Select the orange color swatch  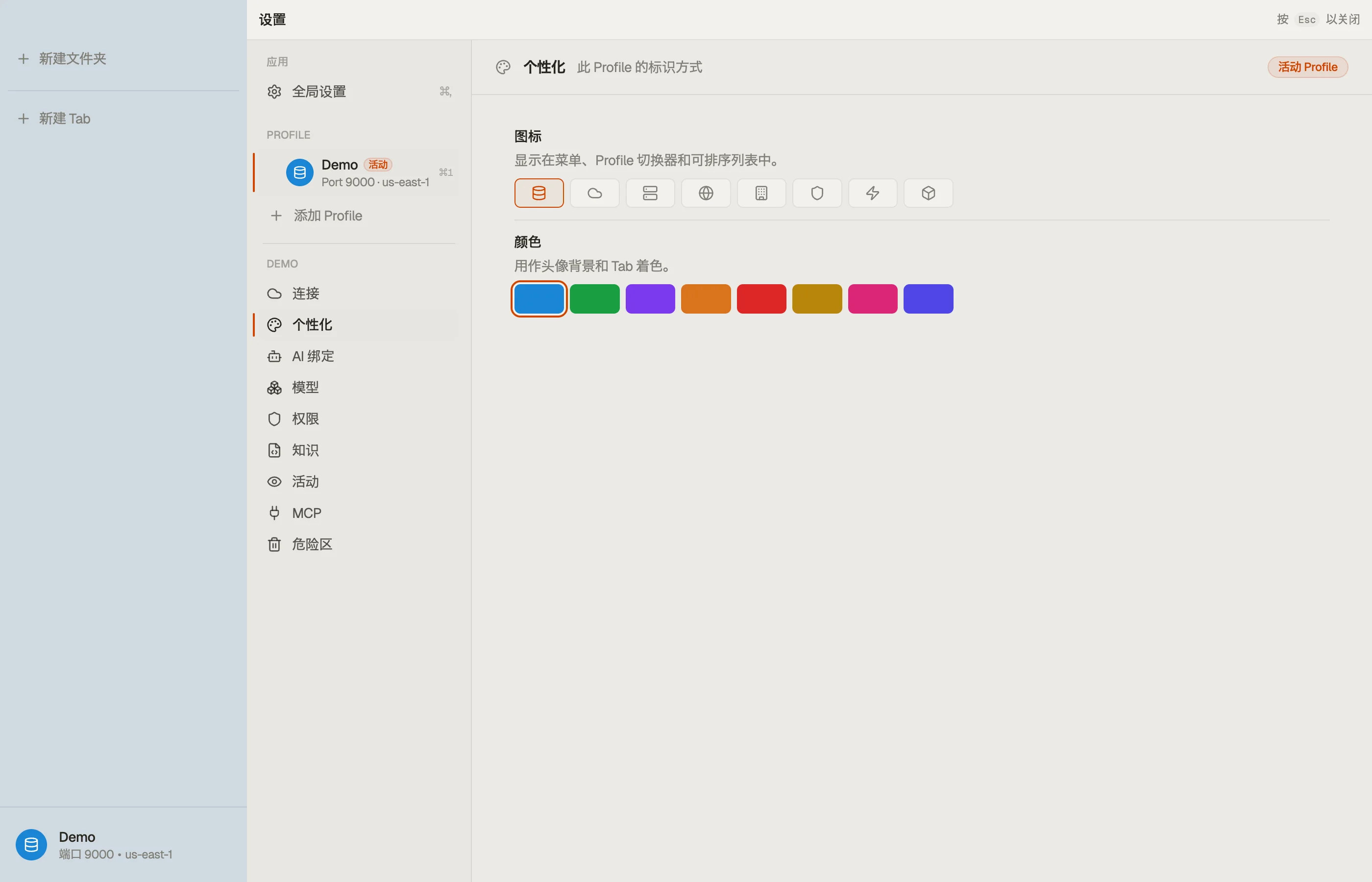706,299
